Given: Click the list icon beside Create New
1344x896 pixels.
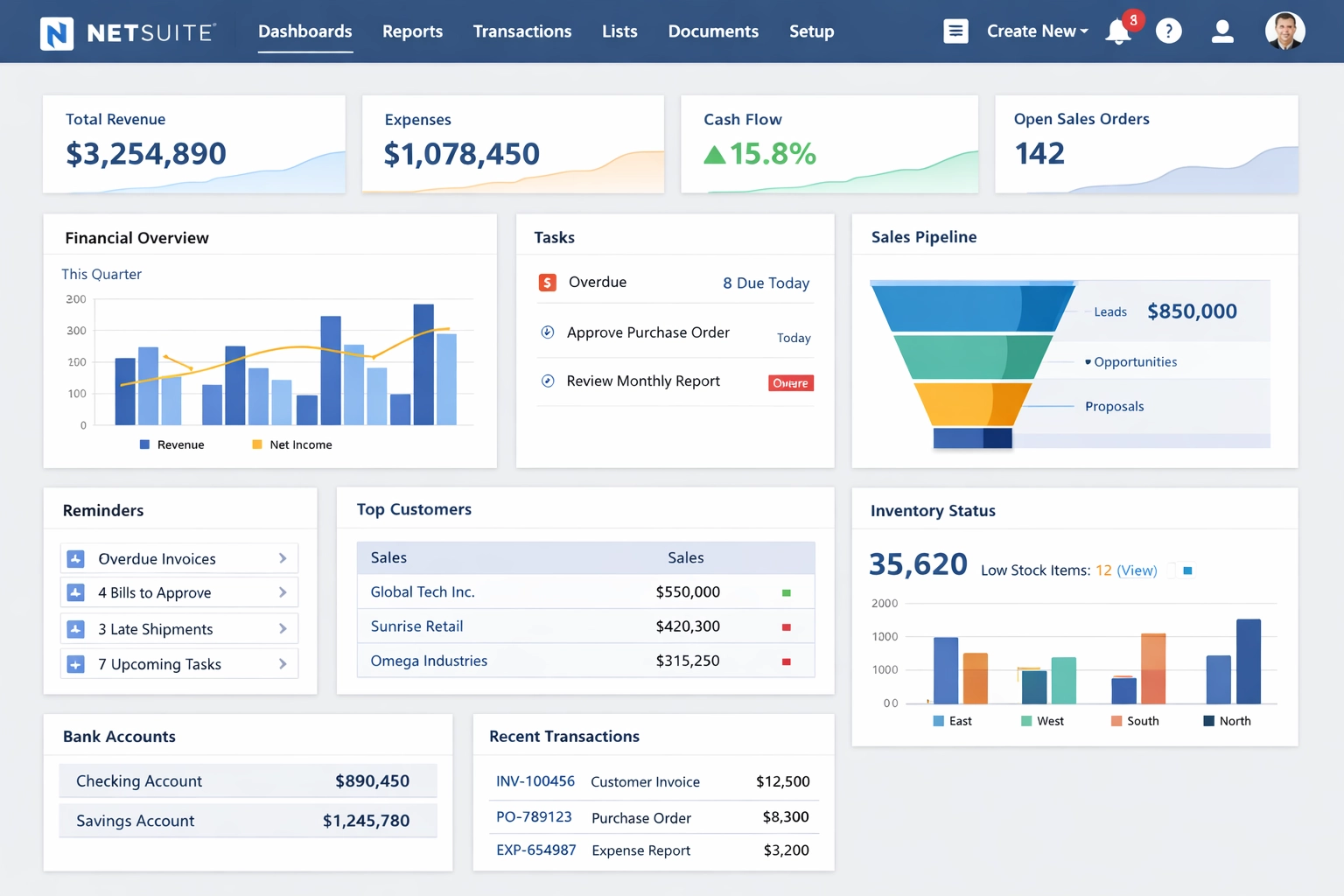Looking at the screenshot, I should (955, 31).
